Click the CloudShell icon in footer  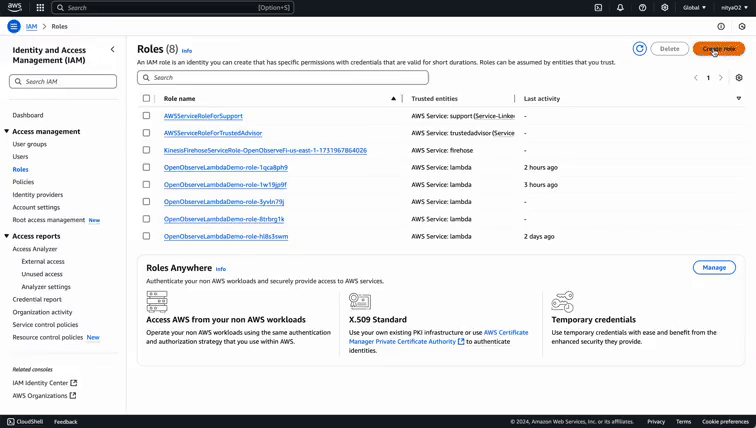tap(11, 422)
